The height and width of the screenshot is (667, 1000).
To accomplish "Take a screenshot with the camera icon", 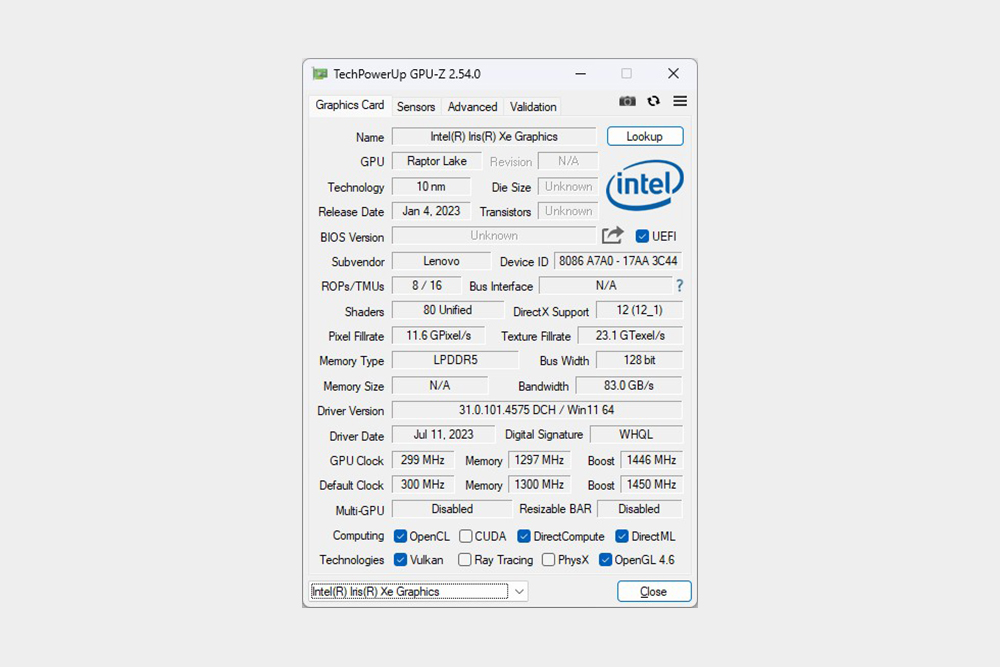I will (627, 101).
